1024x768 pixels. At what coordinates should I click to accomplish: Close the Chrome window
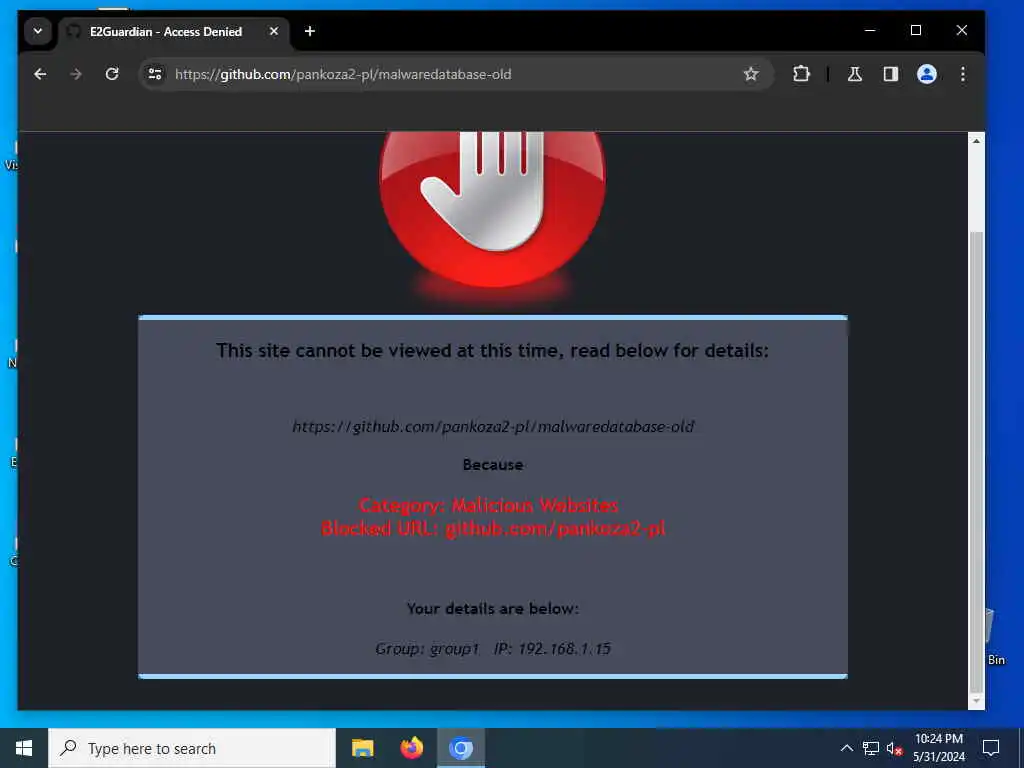(961, 30)
